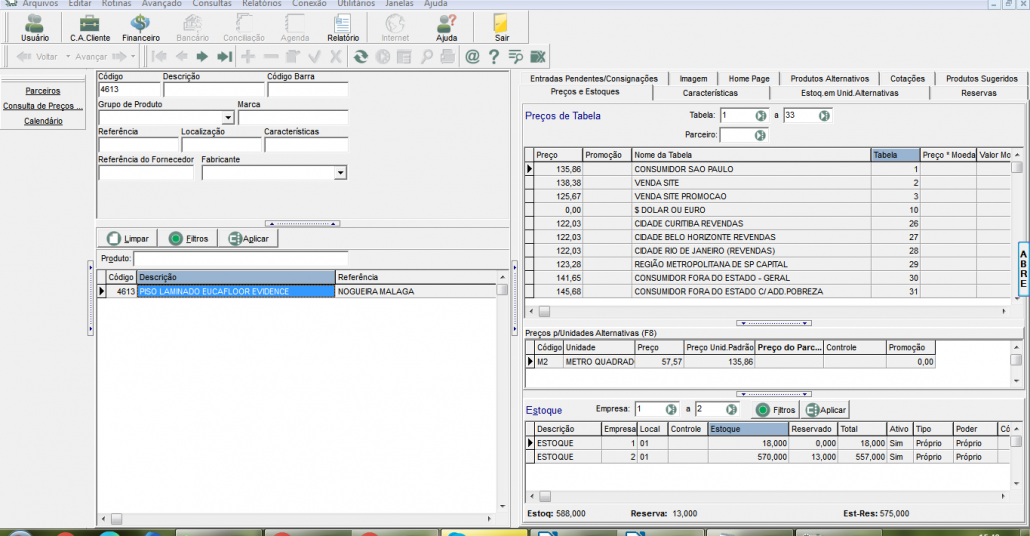Open the Relatório report icon
1030x536 pixels.
343,27
